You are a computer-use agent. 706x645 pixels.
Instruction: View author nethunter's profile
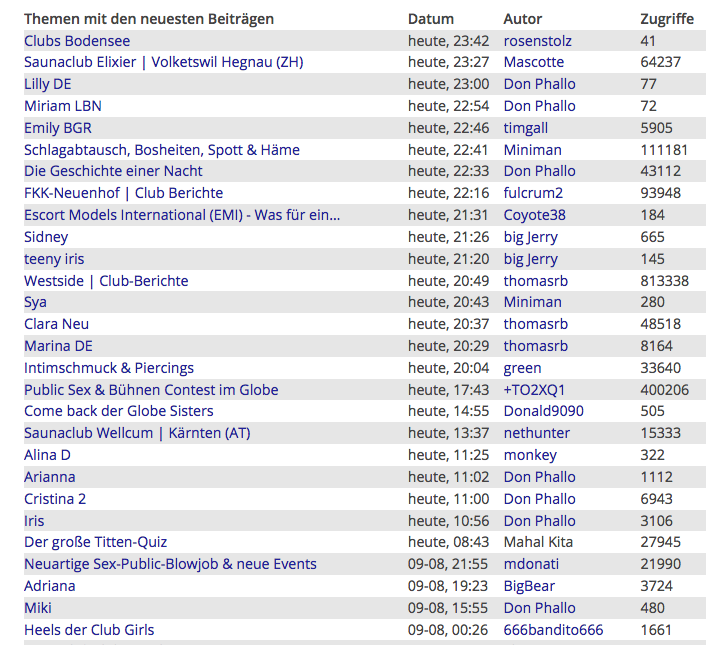[536, 433]
